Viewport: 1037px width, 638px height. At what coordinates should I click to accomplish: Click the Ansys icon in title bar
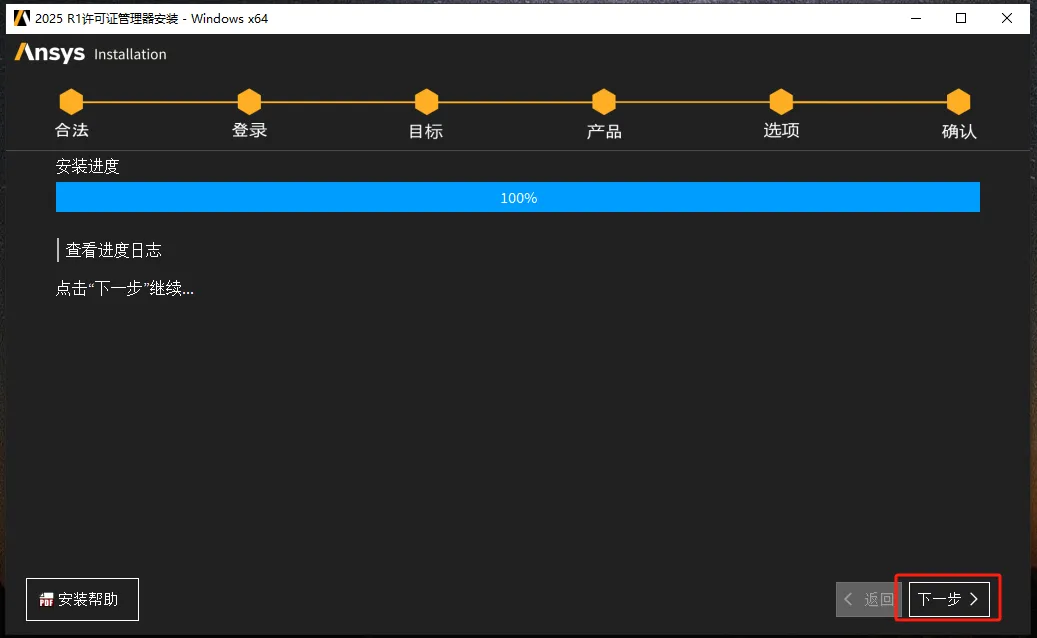(x=22, y=18)
